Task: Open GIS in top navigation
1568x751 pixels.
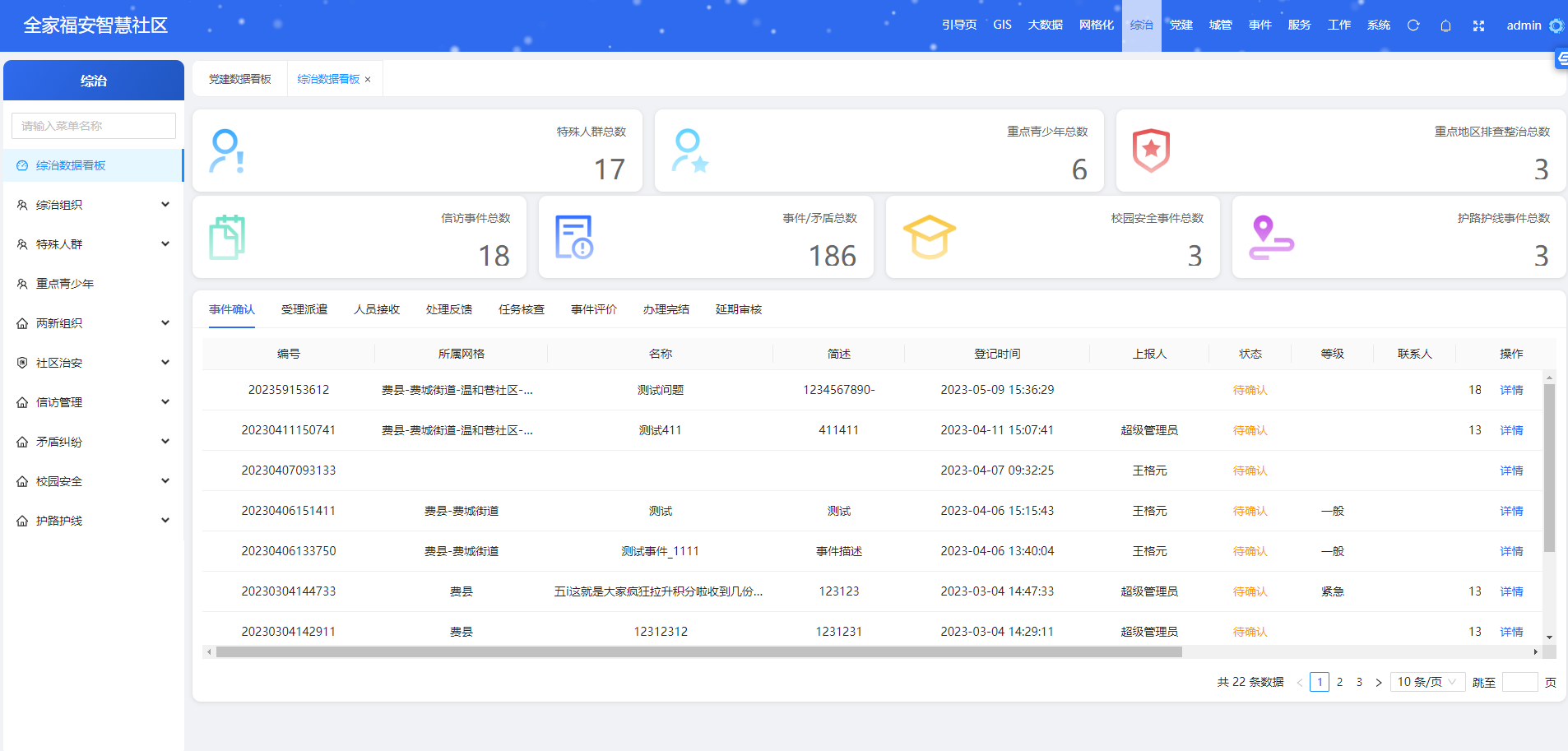Action: pyautogui.click(x=1002, y=25)
